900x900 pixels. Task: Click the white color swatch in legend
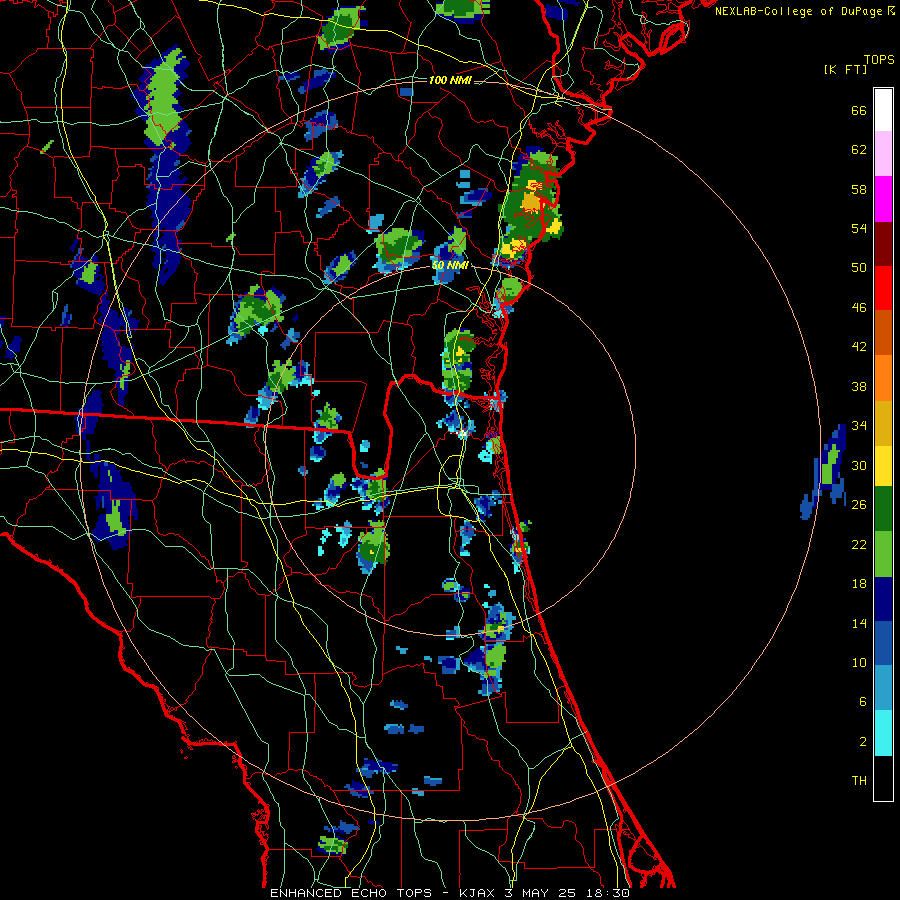[x=883, y=110]
